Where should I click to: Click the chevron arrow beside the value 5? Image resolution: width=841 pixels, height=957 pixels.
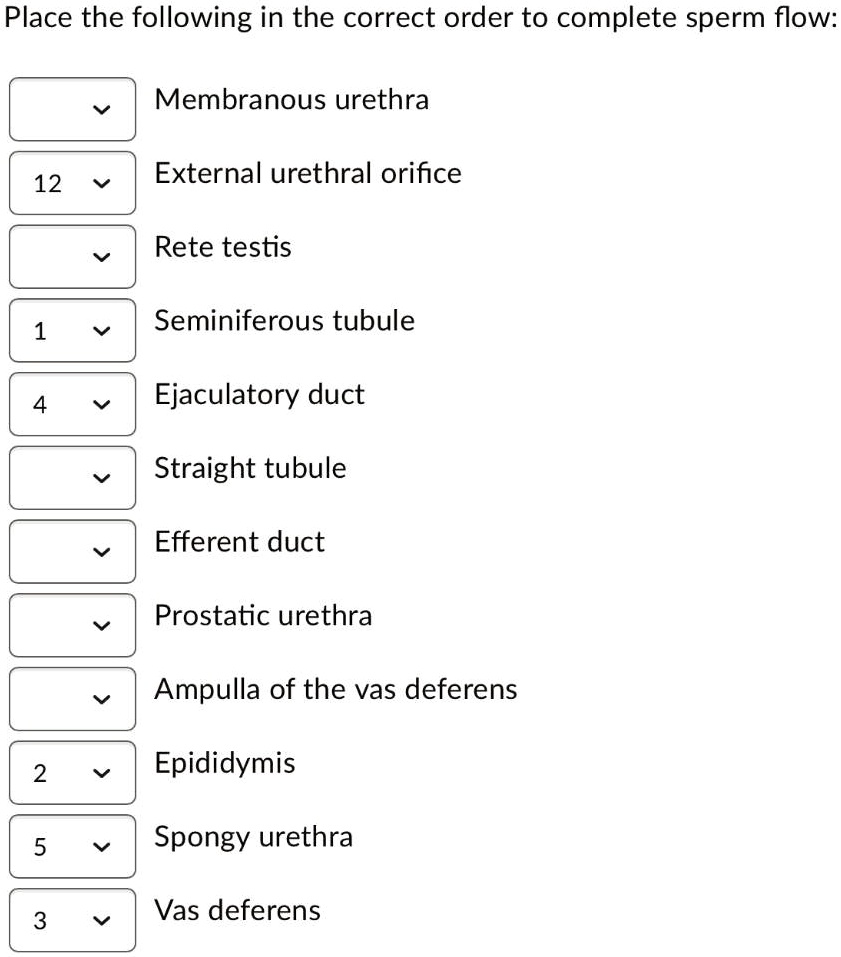[101, 846]
